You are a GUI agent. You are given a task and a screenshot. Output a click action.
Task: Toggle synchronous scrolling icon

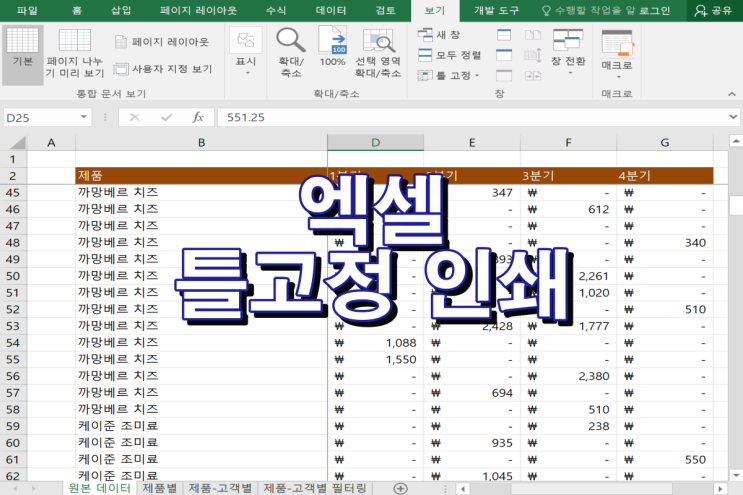[x=533, y=55]
